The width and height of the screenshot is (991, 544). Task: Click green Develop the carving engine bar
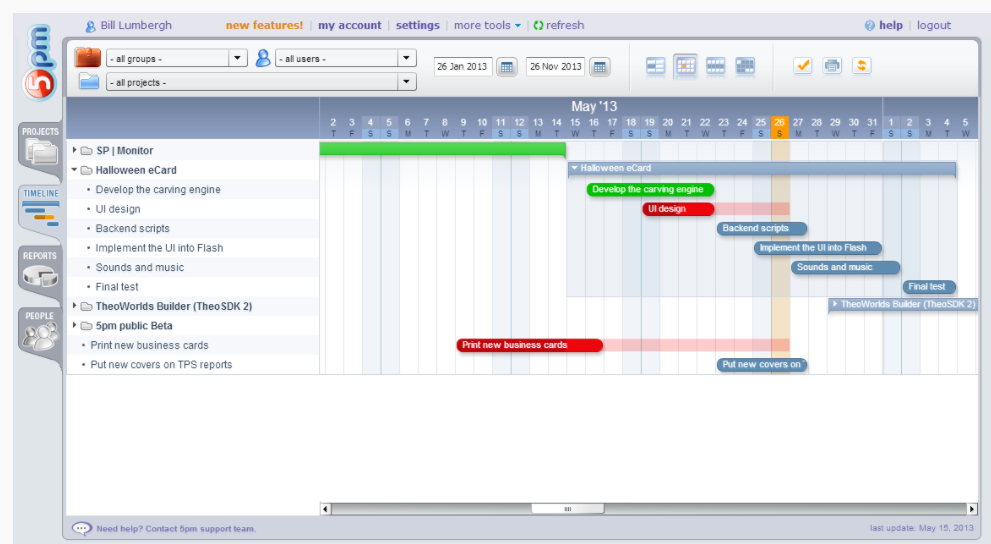click(650, 190)
